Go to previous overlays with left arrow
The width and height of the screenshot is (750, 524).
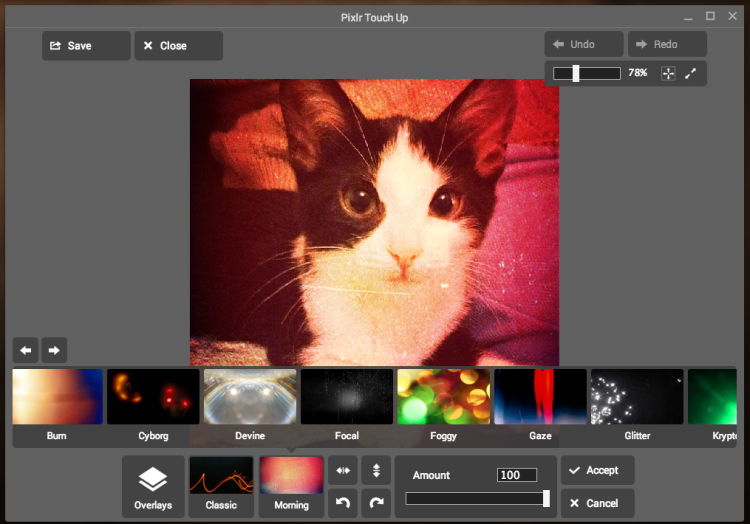[26, 350]
